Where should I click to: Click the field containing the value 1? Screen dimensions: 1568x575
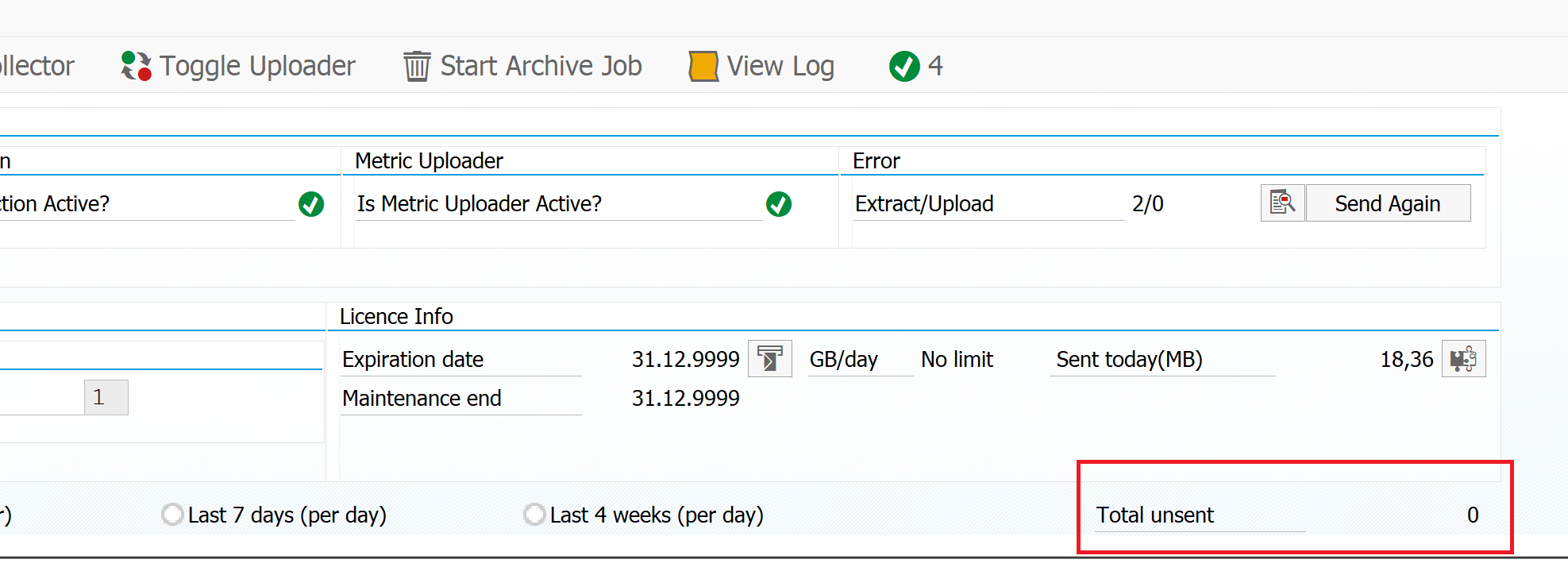(x=106, y=397)
